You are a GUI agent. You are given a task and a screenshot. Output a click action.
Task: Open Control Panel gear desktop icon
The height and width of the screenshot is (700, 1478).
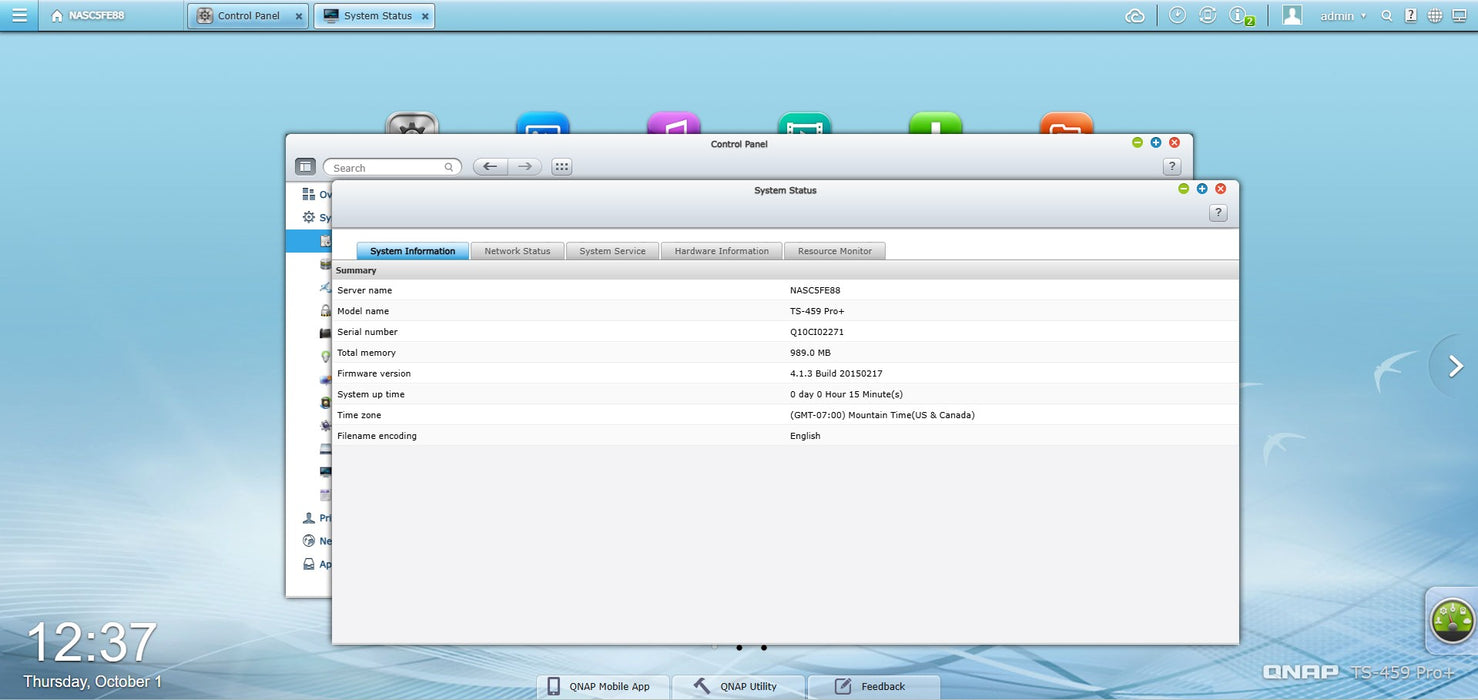coord(412,122)
